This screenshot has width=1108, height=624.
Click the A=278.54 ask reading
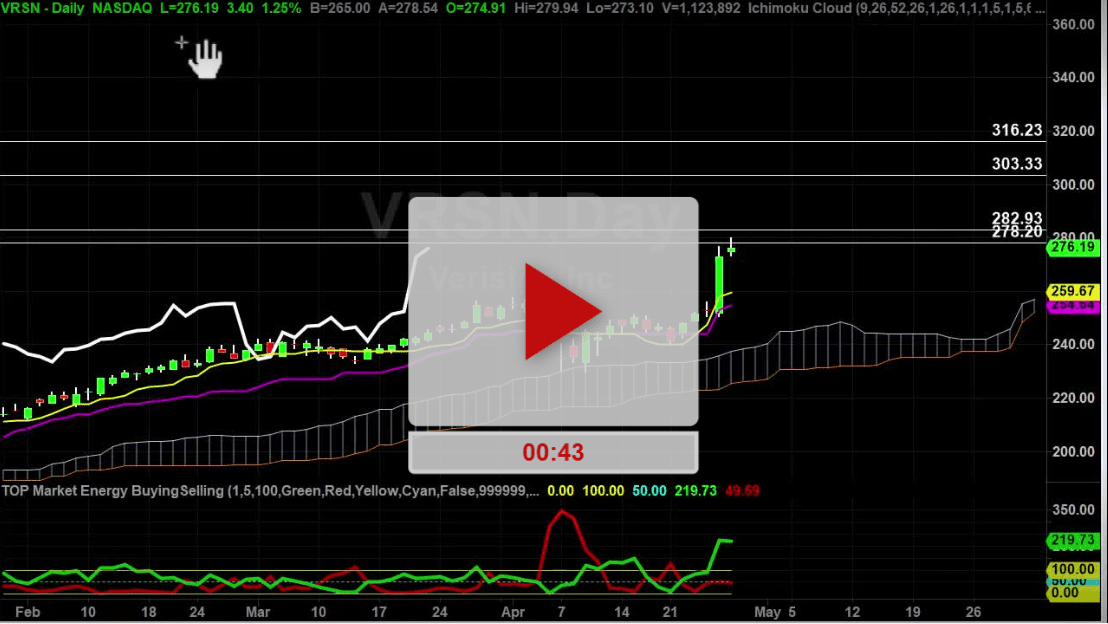click(x=408, y=8)
